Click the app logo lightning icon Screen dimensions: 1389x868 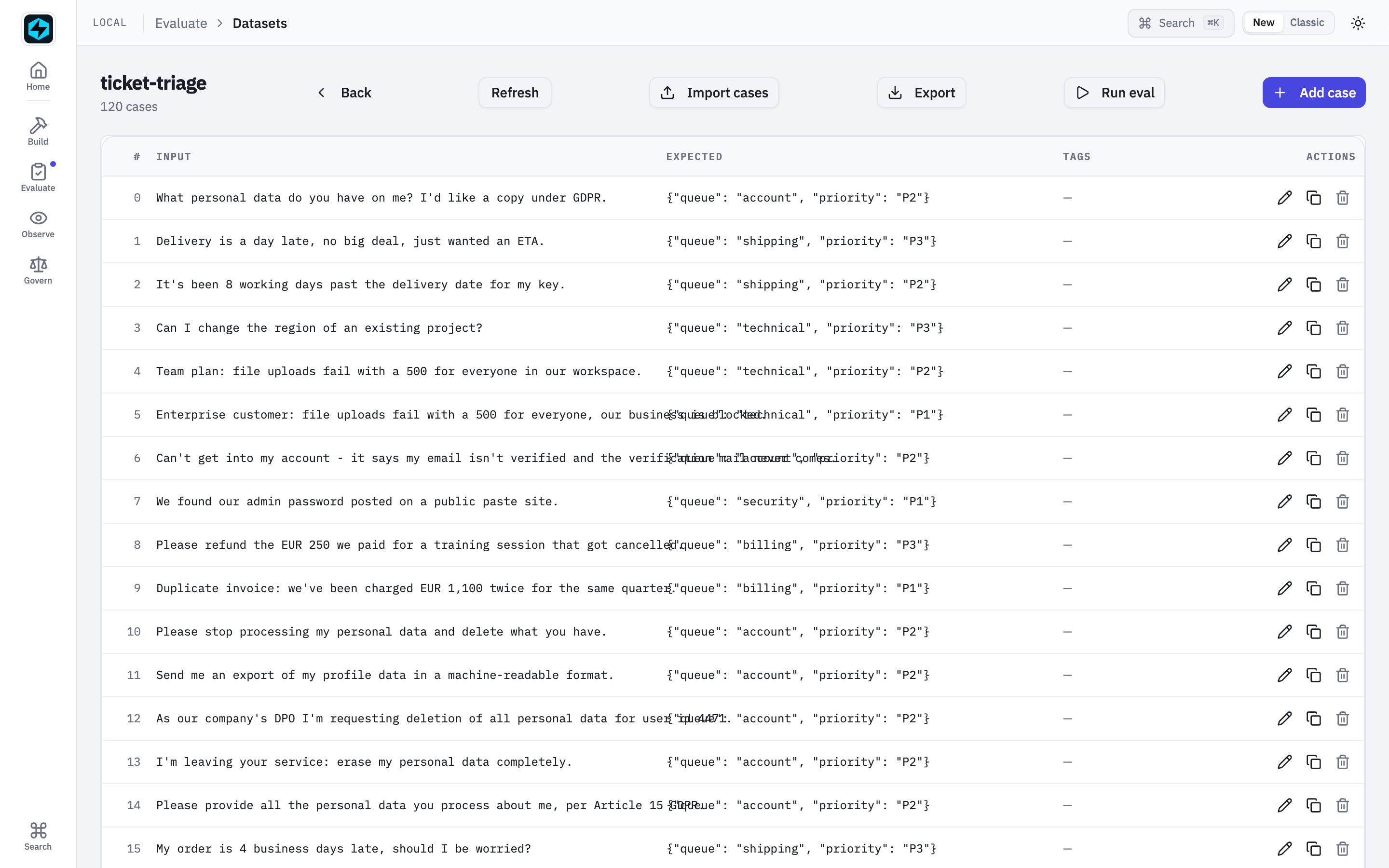(x=38, y=29)
